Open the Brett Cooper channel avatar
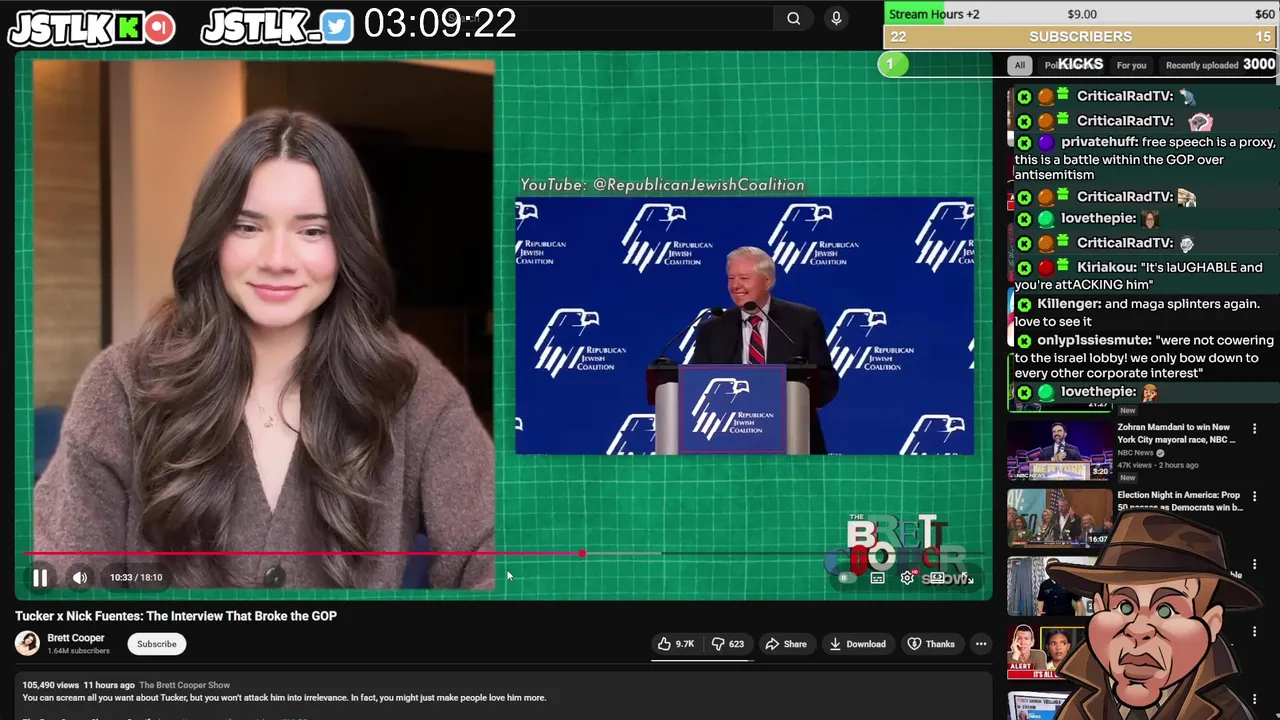Screen dimensions: 1280x720 (27, 644)
